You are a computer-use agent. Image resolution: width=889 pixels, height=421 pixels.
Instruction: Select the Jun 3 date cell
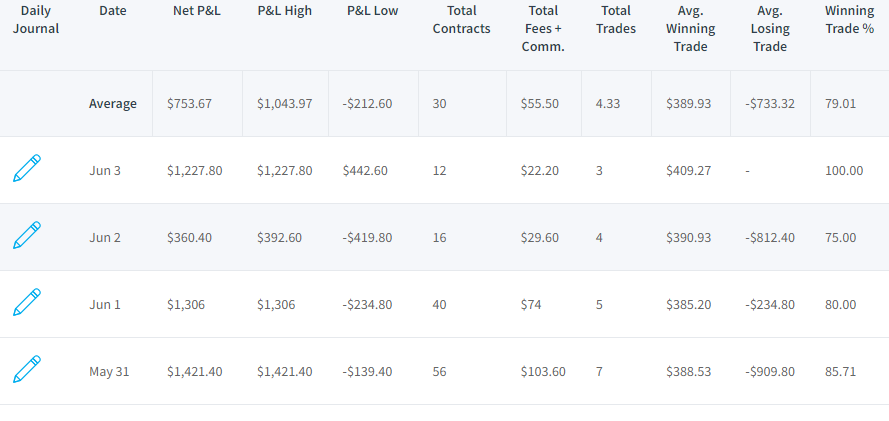pyautogui.click(x=105, y=171)
